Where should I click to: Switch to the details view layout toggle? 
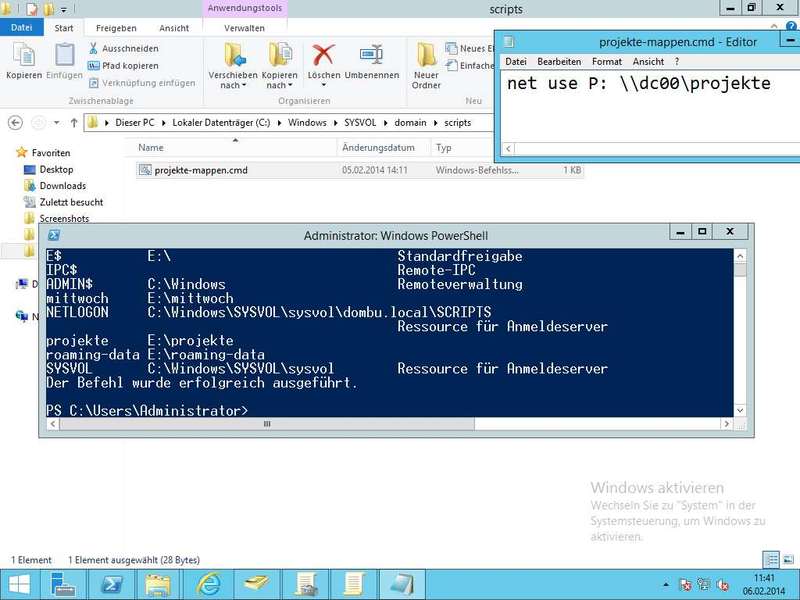point(771,559)
